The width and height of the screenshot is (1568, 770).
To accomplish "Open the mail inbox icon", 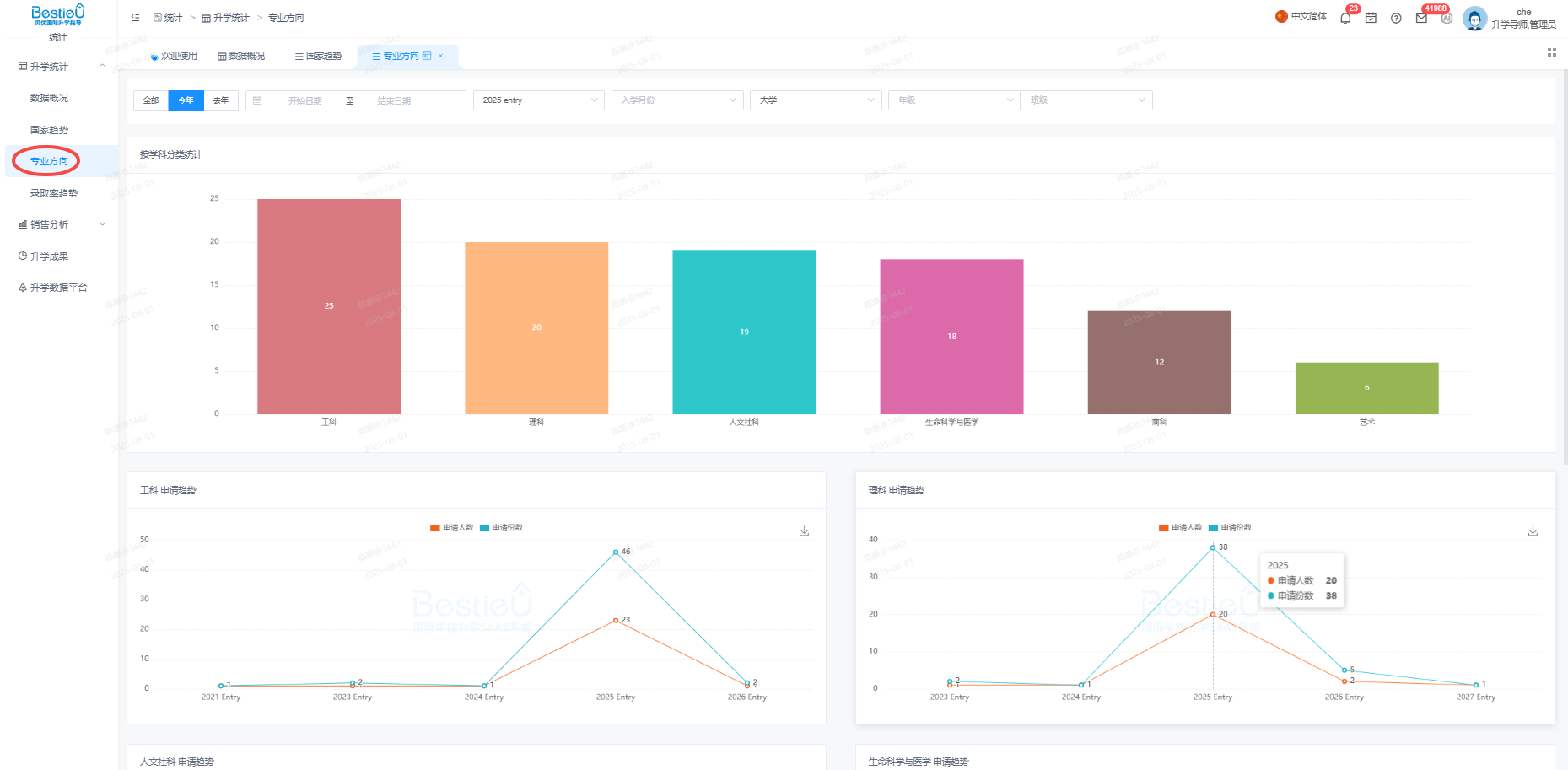I will (1421, 18).
